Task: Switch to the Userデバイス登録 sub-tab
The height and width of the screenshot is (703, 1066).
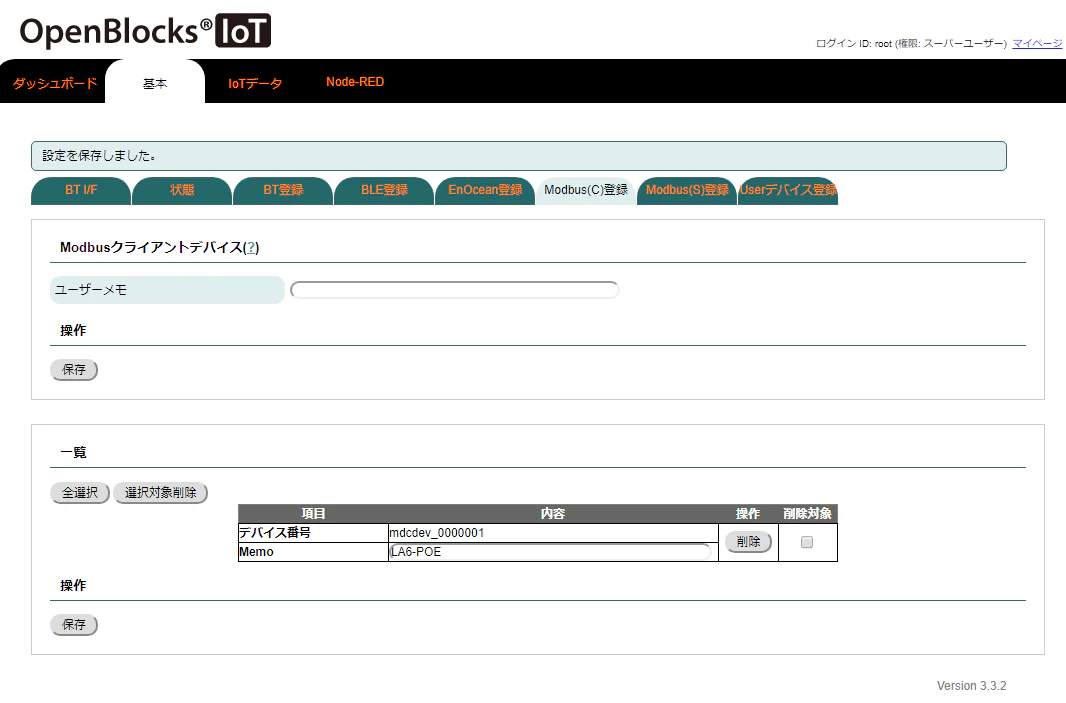Action: click(x=788, y=190)
